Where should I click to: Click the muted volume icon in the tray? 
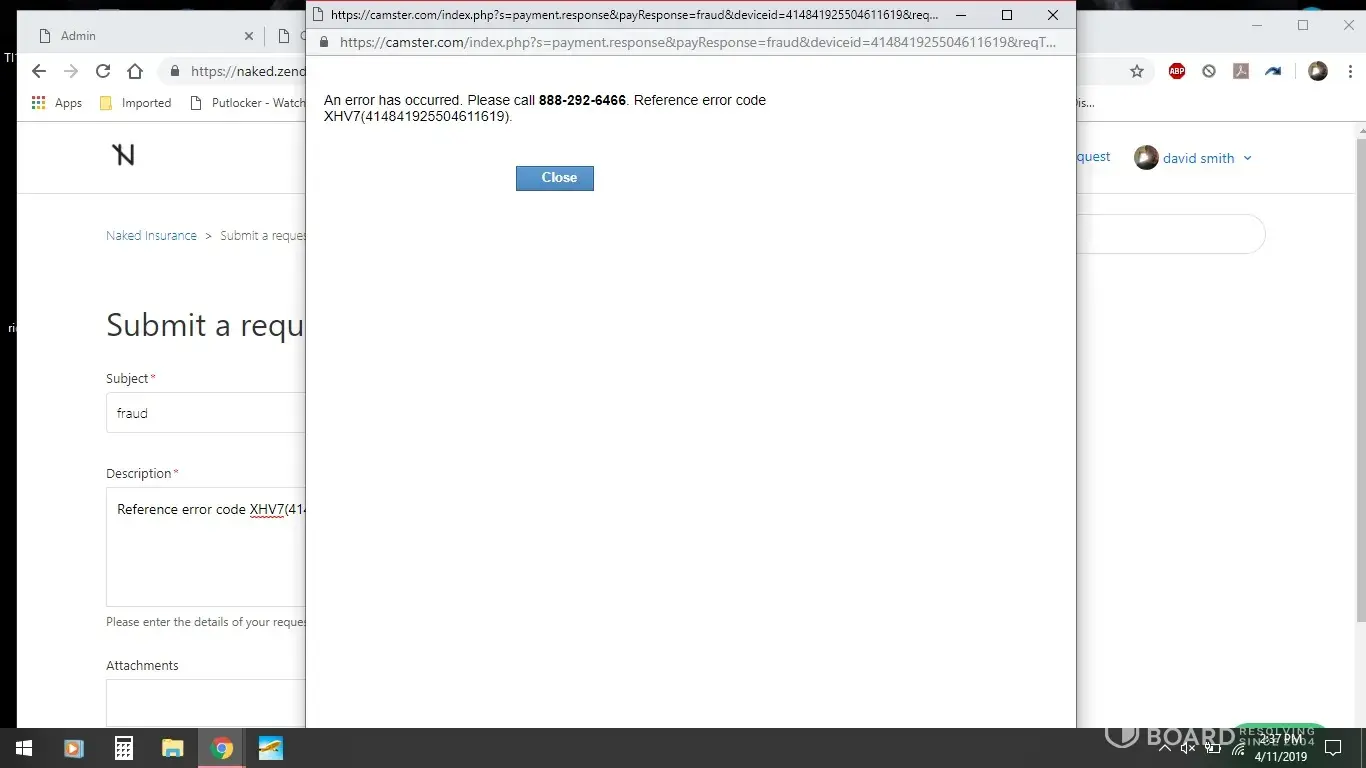click(x=1188, y=748)
